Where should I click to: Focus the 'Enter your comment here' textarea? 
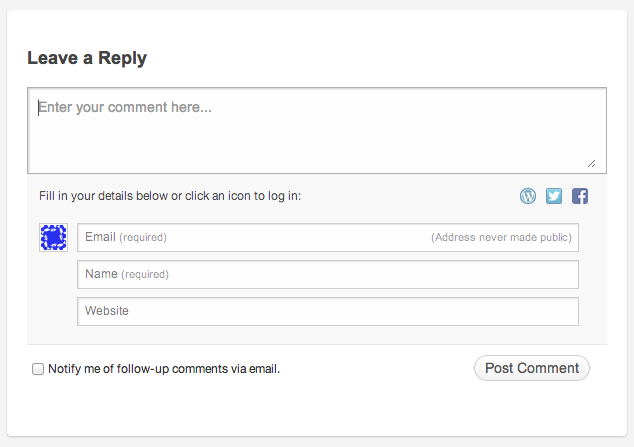(x=317, y=131)
